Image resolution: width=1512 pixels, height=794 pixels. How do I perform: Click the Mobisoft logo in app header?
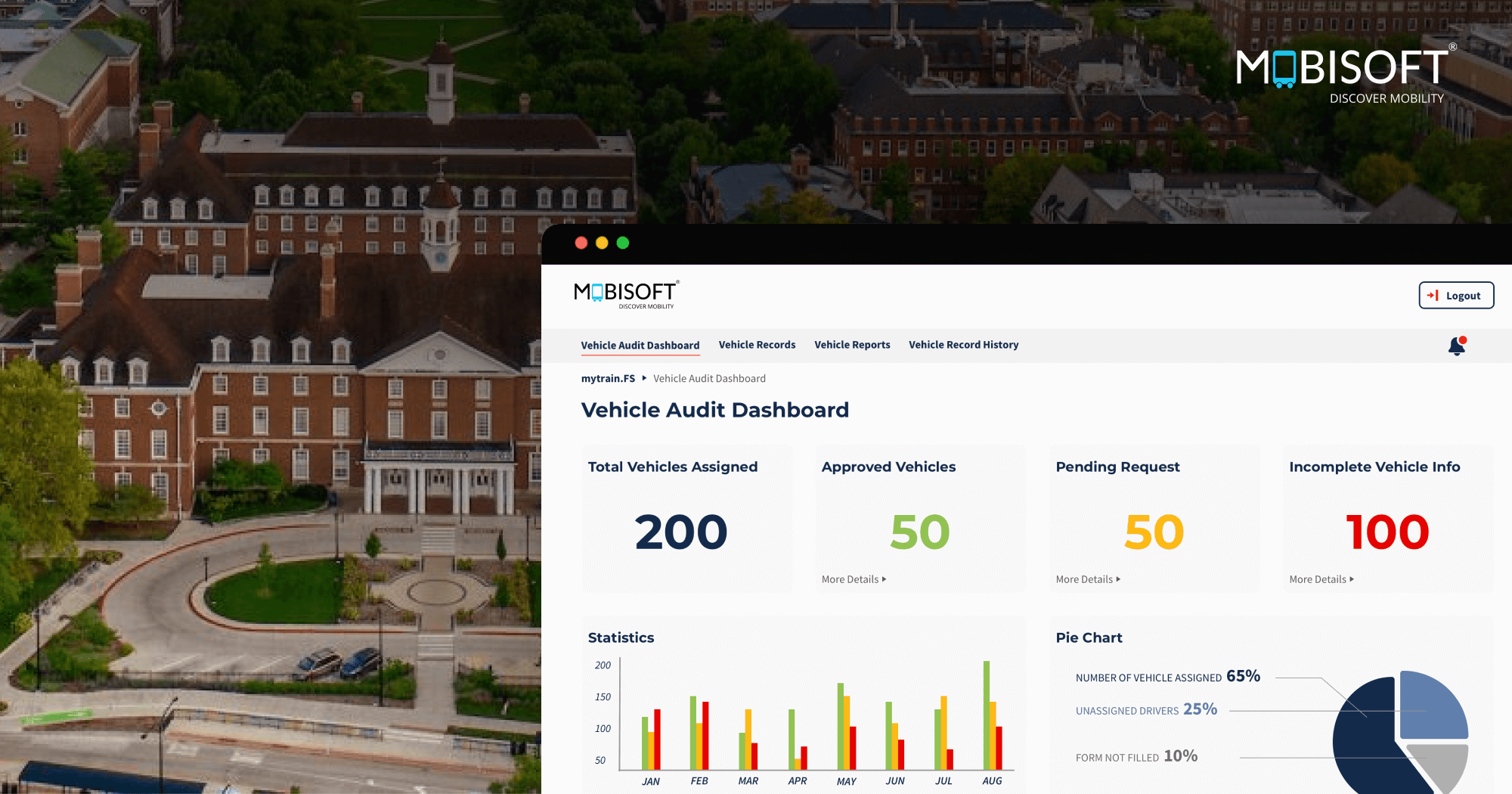tap(626, 294)
